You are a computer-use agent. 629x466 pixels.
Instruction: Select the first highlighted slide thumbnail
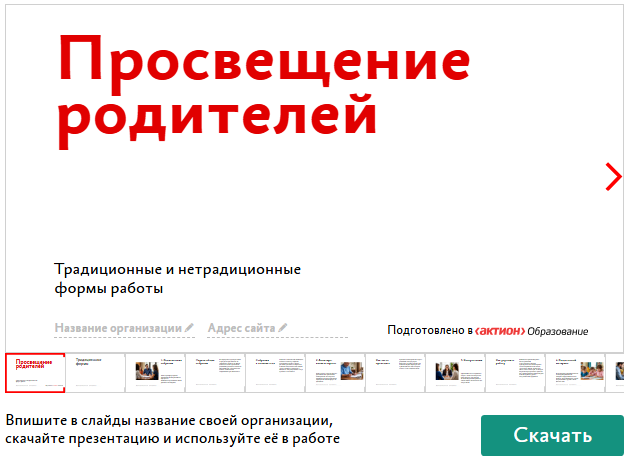[35, 373]
